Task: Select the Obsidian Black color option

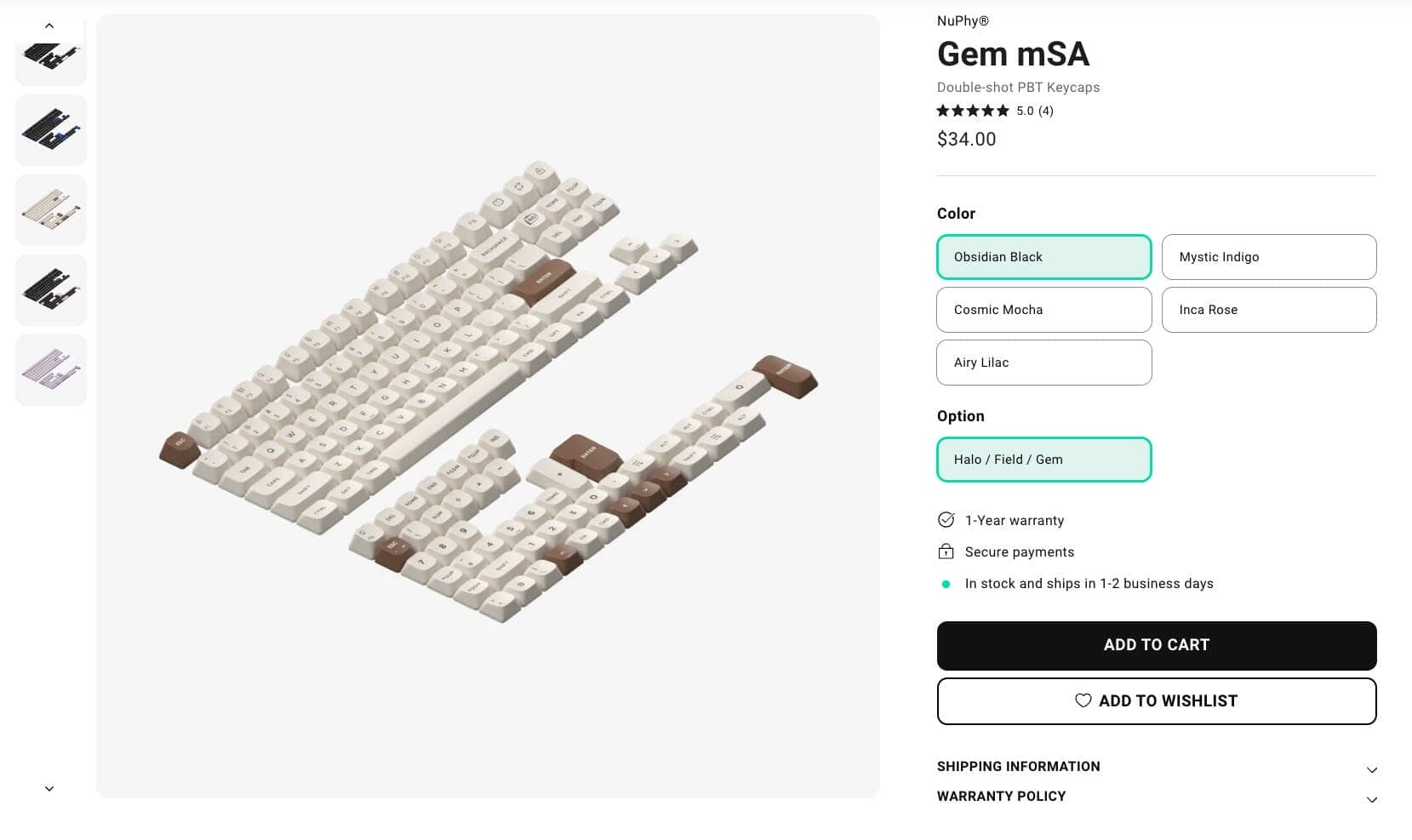Action: [1043, 257]
